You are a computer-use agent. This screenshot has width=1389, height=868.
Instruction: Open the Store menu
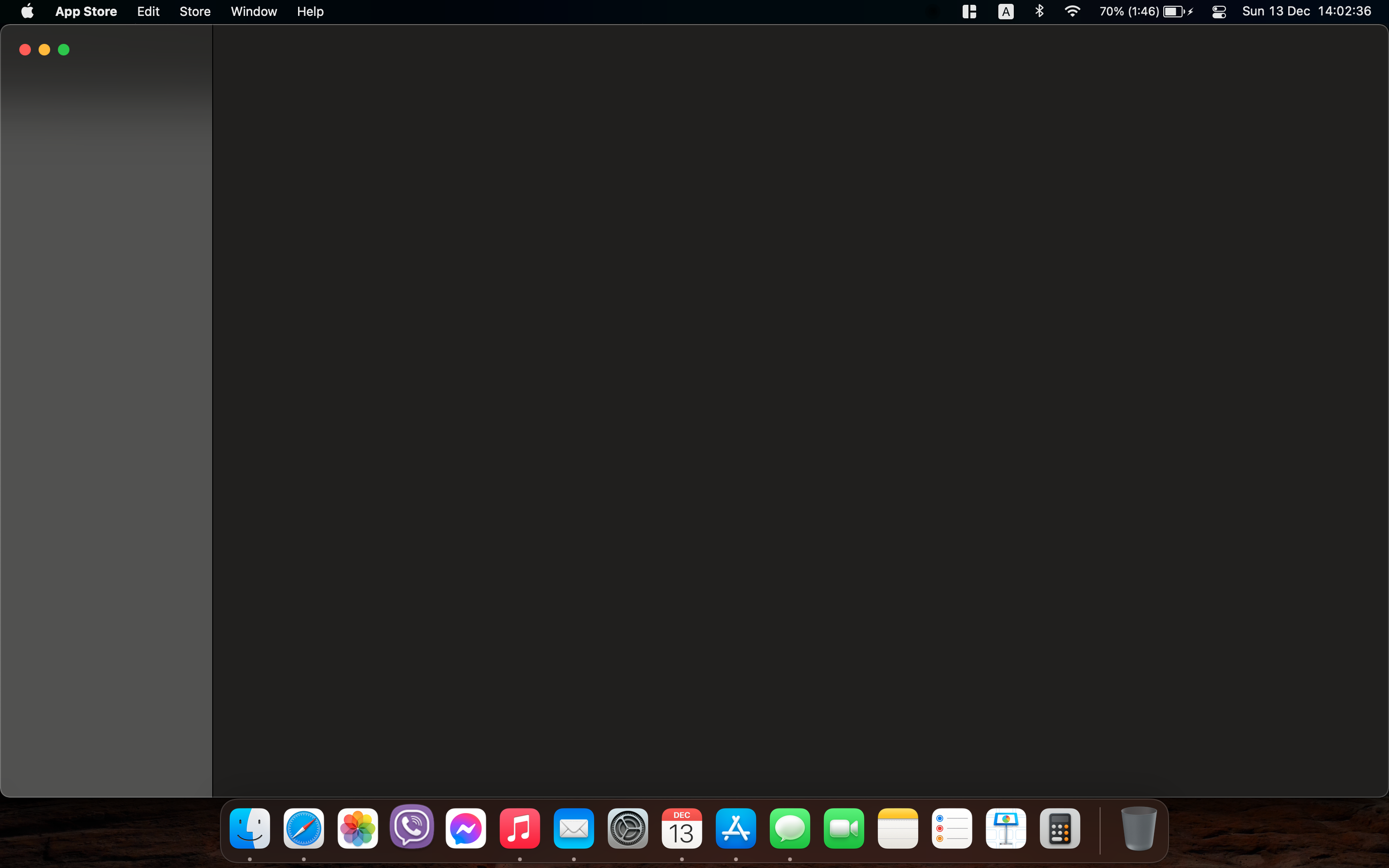[194, 12]
